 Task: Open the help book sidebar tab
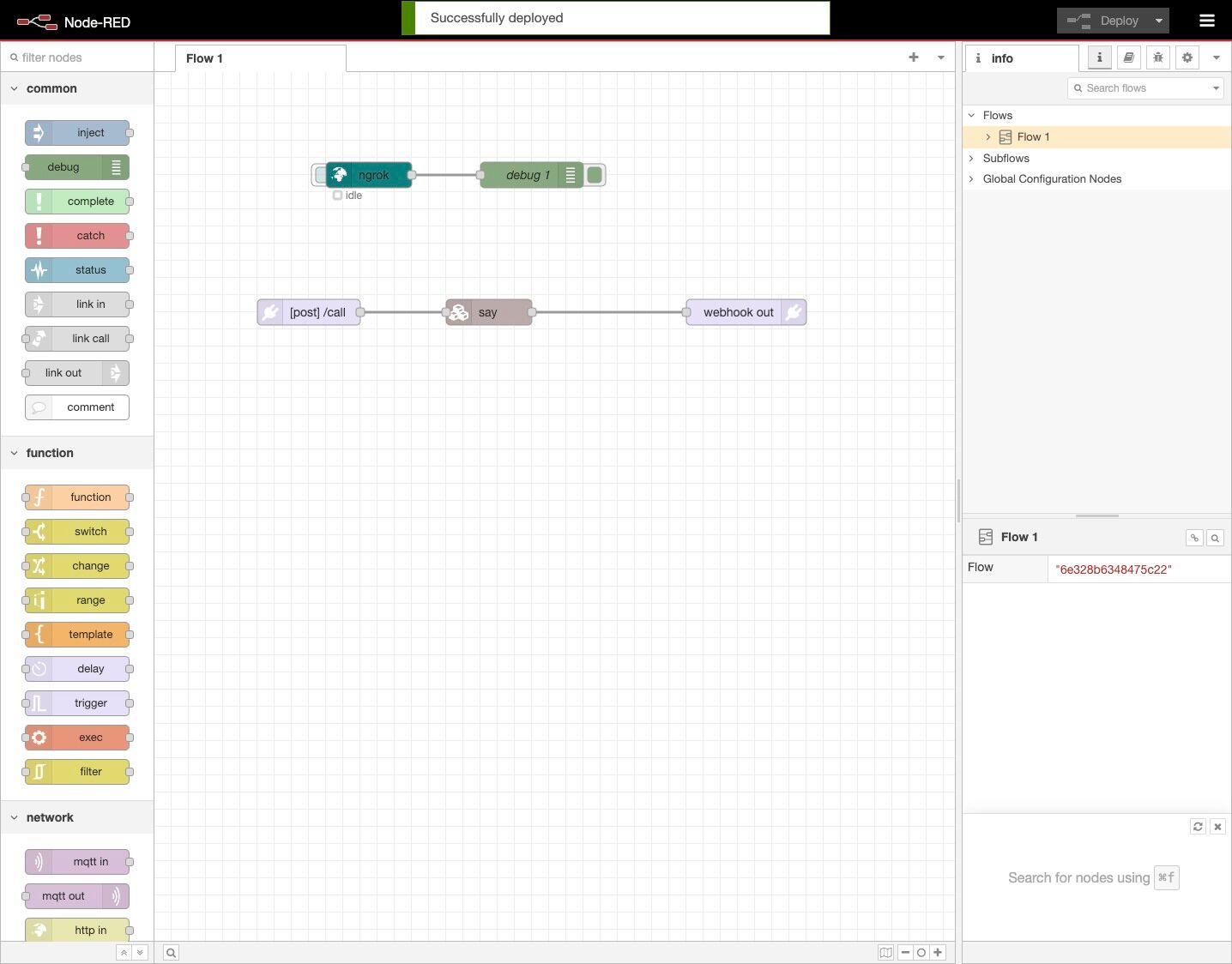tap(1128, 57)
